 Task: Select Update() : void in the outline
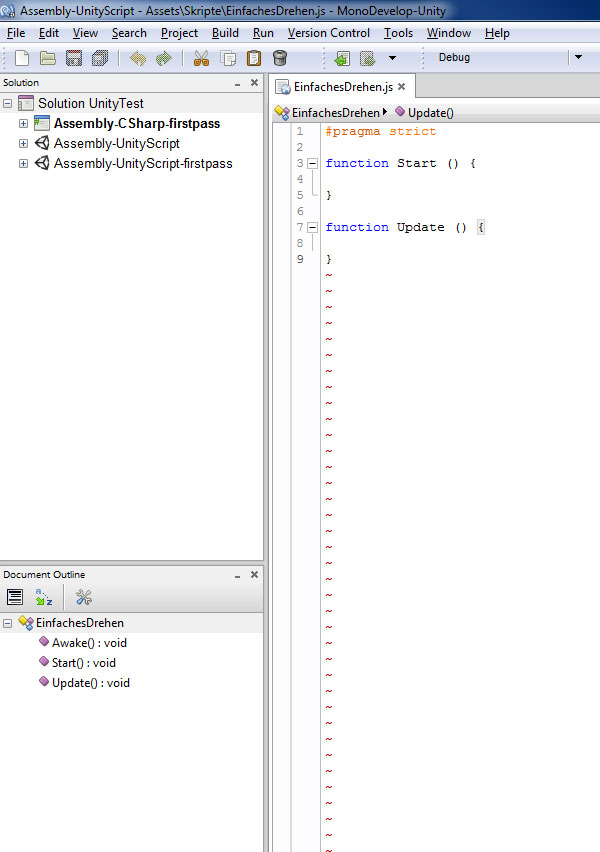click(91, 683)
